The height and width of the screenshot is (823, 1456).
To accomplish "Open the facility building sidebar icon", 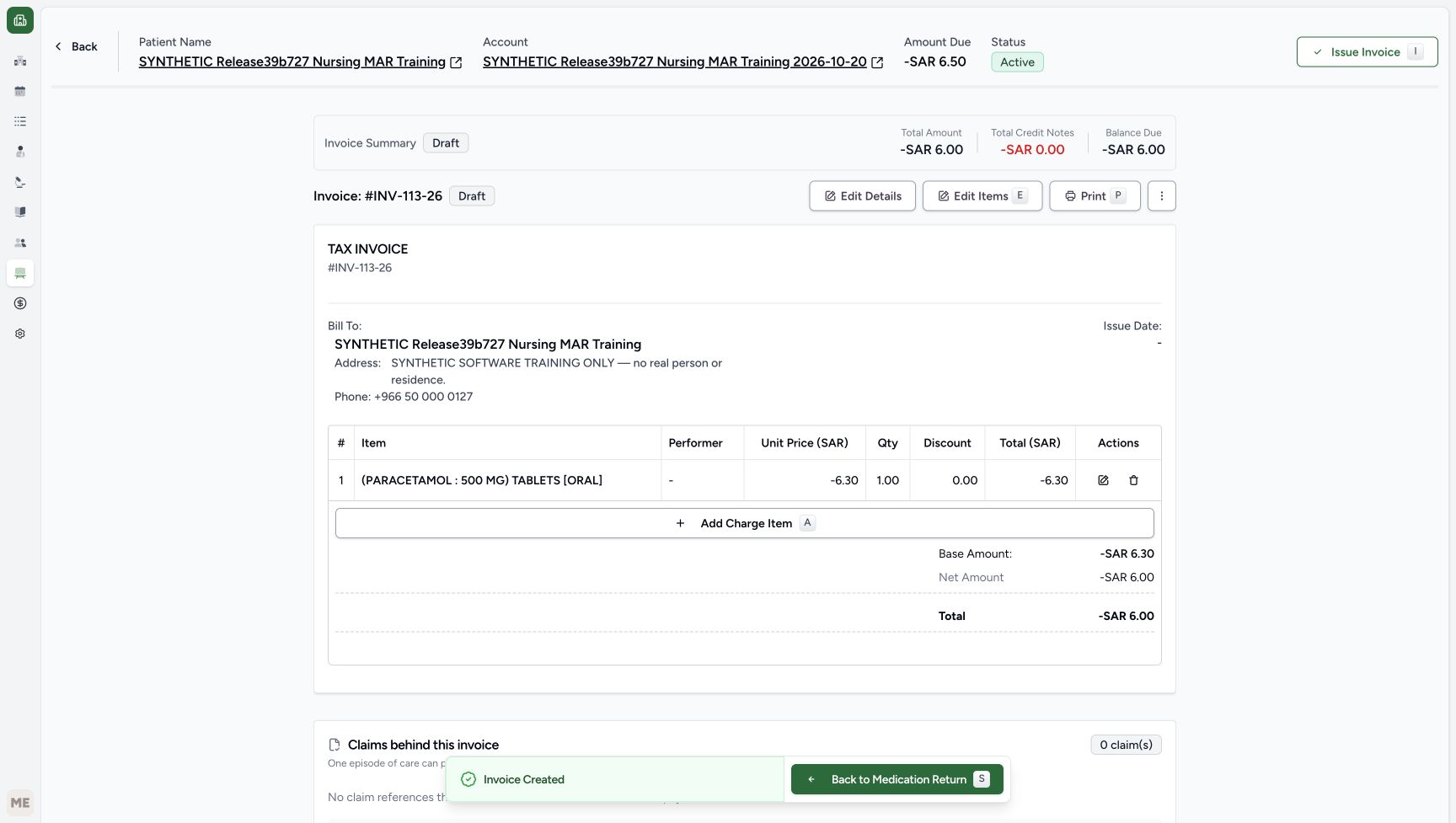I will [20, 61].
